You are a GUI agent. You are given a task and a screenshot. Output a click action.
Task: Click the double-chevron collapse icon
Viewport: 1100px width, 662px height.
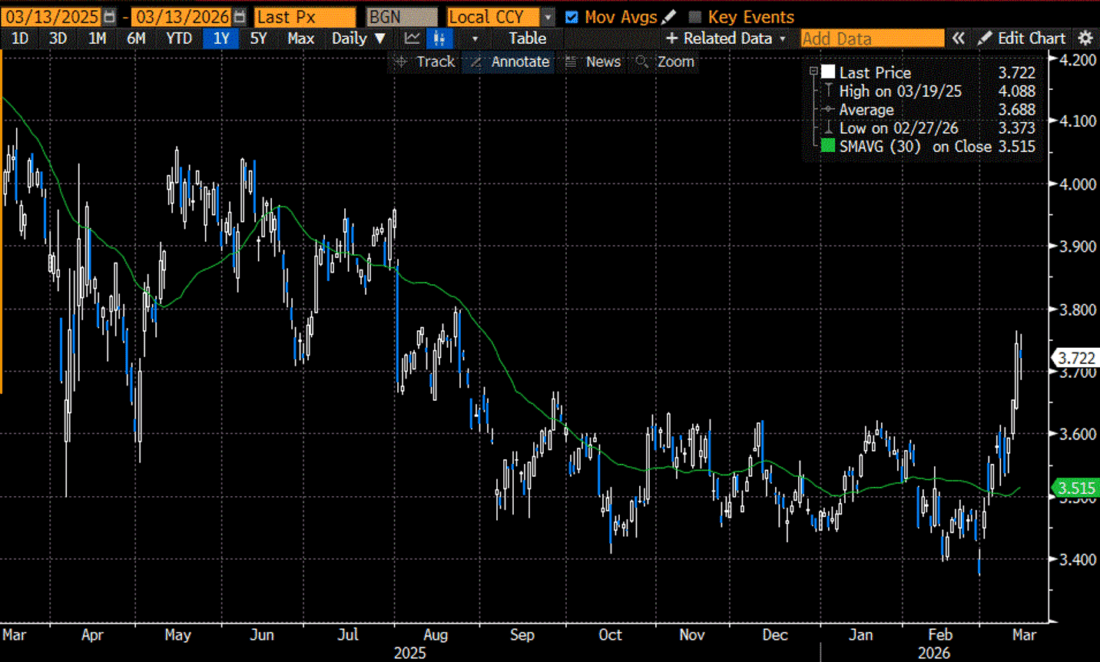(958, 38)
